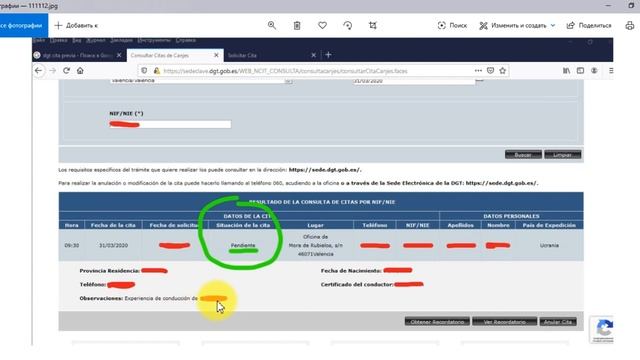640x360 pixels.
Task: Click the Observaciones label
Action: (101, 298)
